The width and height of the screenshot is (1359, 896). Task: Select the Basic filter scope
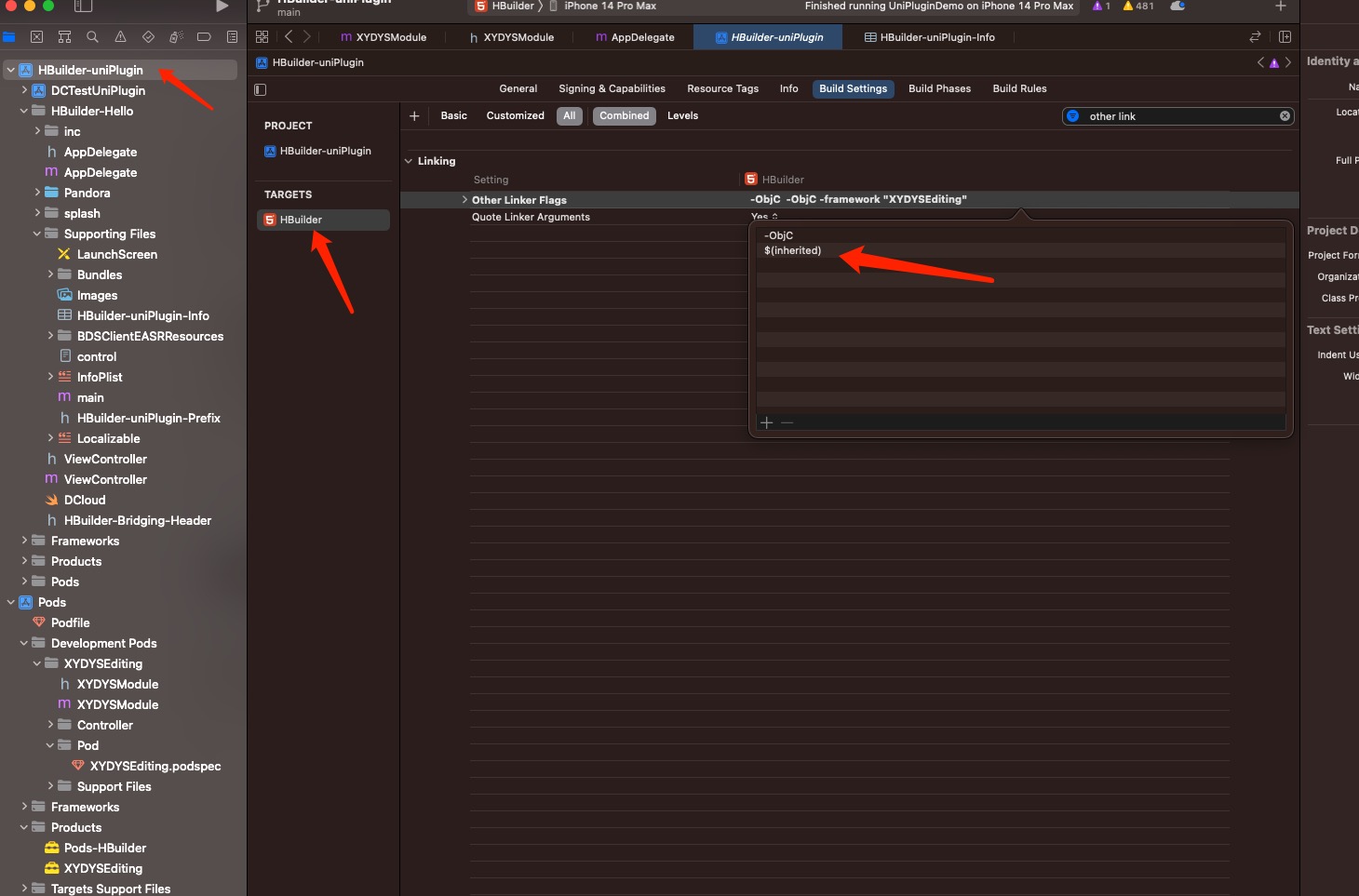point(454,116)
